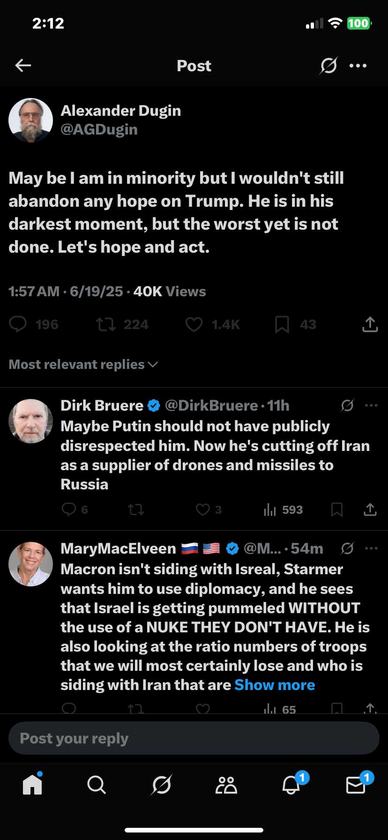Screen dimensions: 388x840
Task: Open Home tab in bottom navigation
Action: pyautogui.click(x=33, y=785)
